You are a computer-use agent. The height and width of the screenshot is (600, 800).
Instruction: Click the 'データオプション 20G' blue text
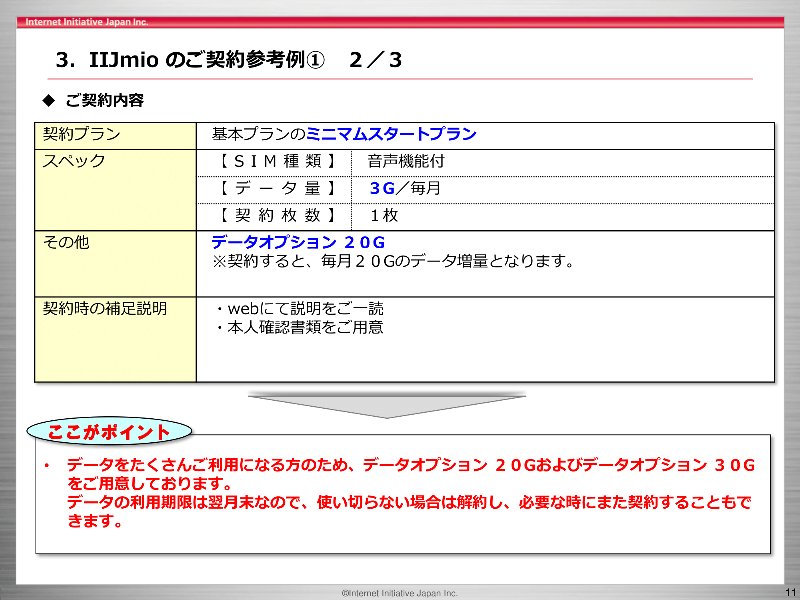298,242
